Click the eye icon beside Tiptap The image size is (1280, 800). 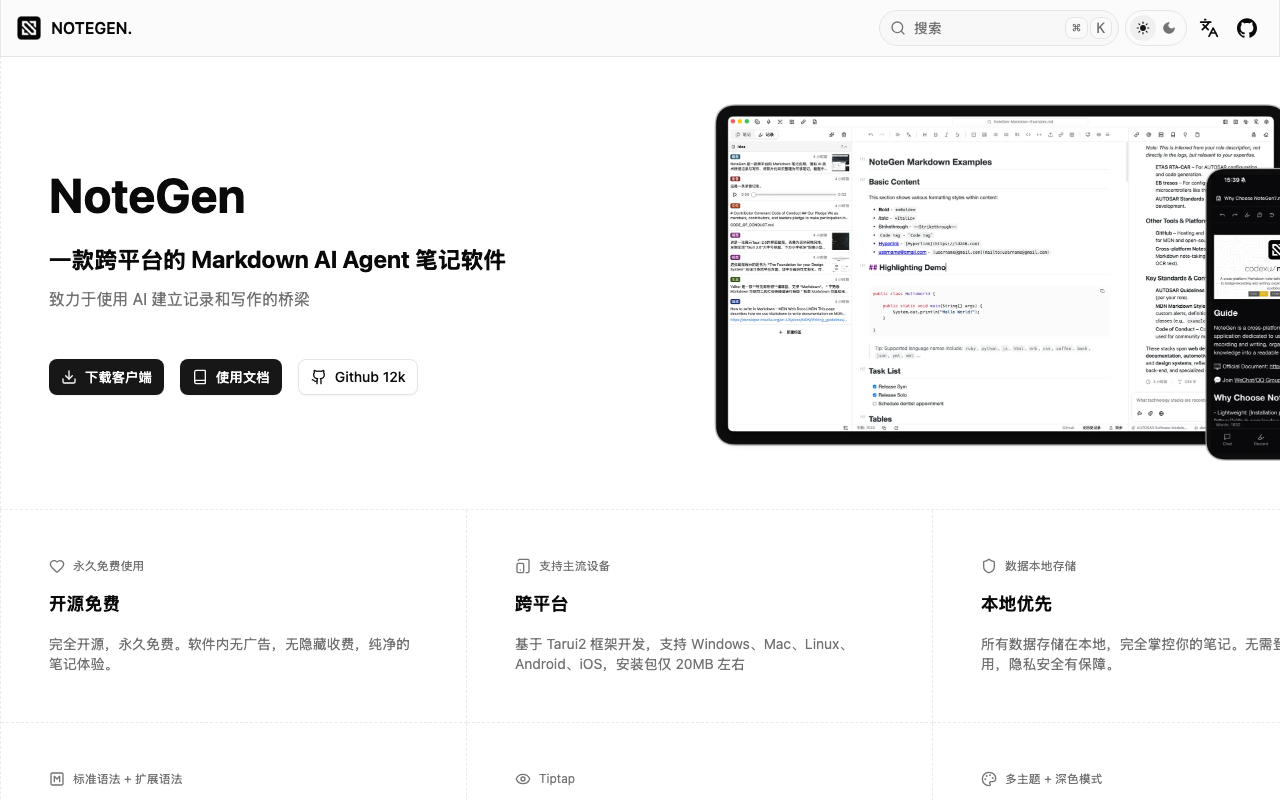tap(523, 779)
